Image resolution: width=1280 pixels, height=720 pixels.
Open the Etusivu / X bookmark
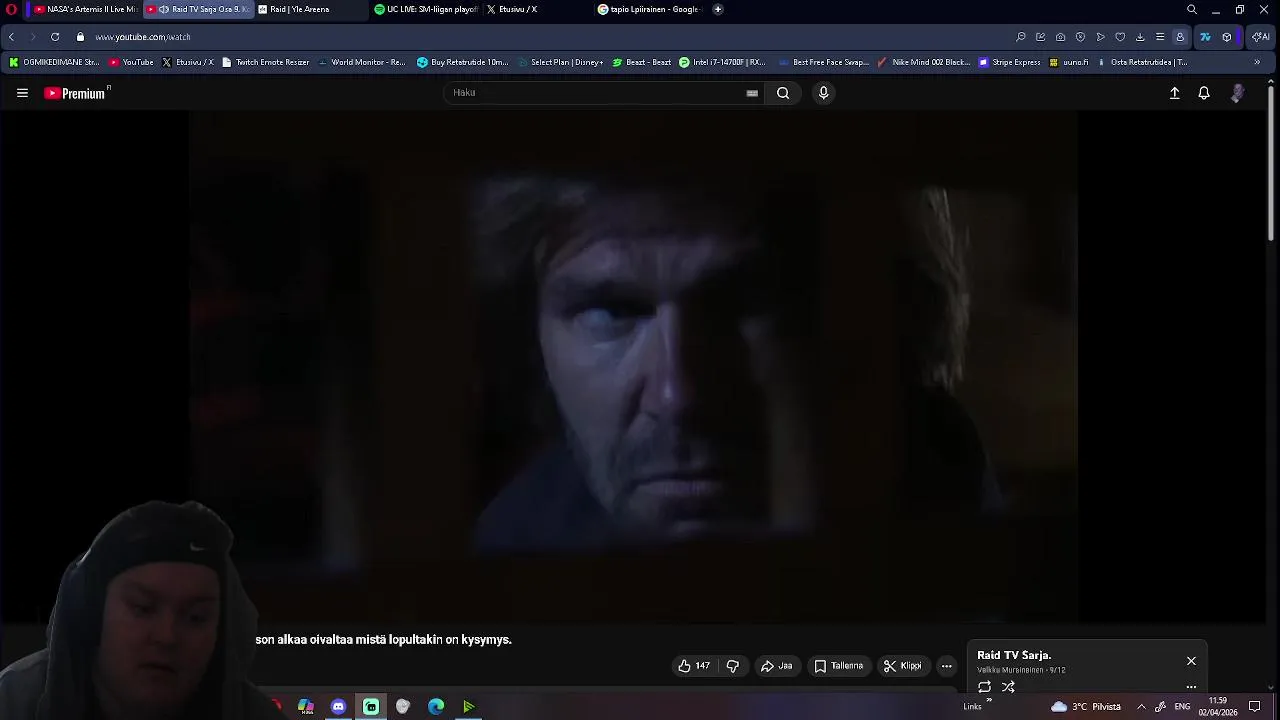coord(188,62)
